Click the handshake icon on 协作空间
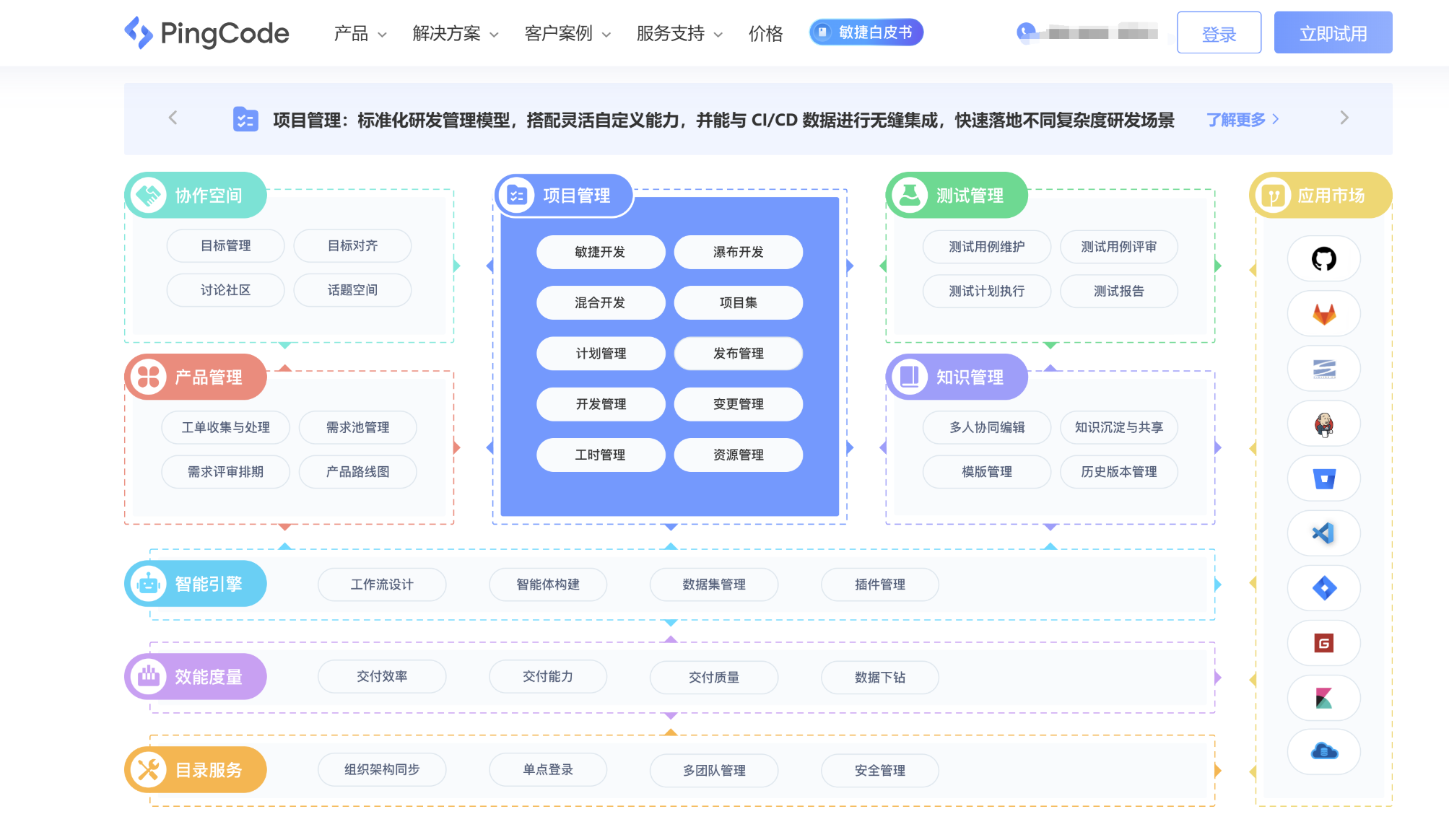Viewport: 1449px width, 840px height. tap(149, 194)
